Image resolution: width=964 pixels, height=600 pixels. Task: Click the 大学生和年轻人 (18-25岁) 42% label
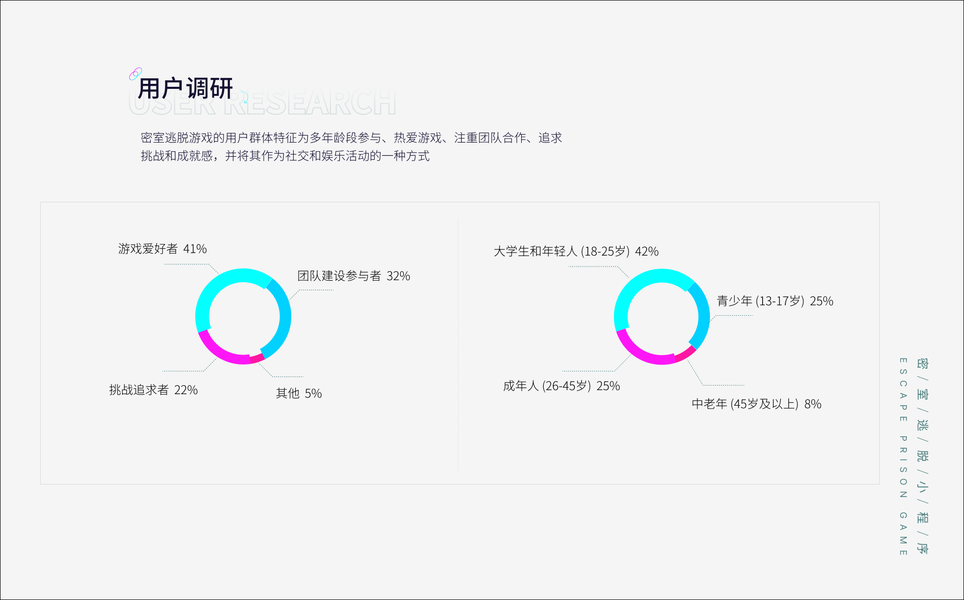pyautogui.click(x=575, y=251)
